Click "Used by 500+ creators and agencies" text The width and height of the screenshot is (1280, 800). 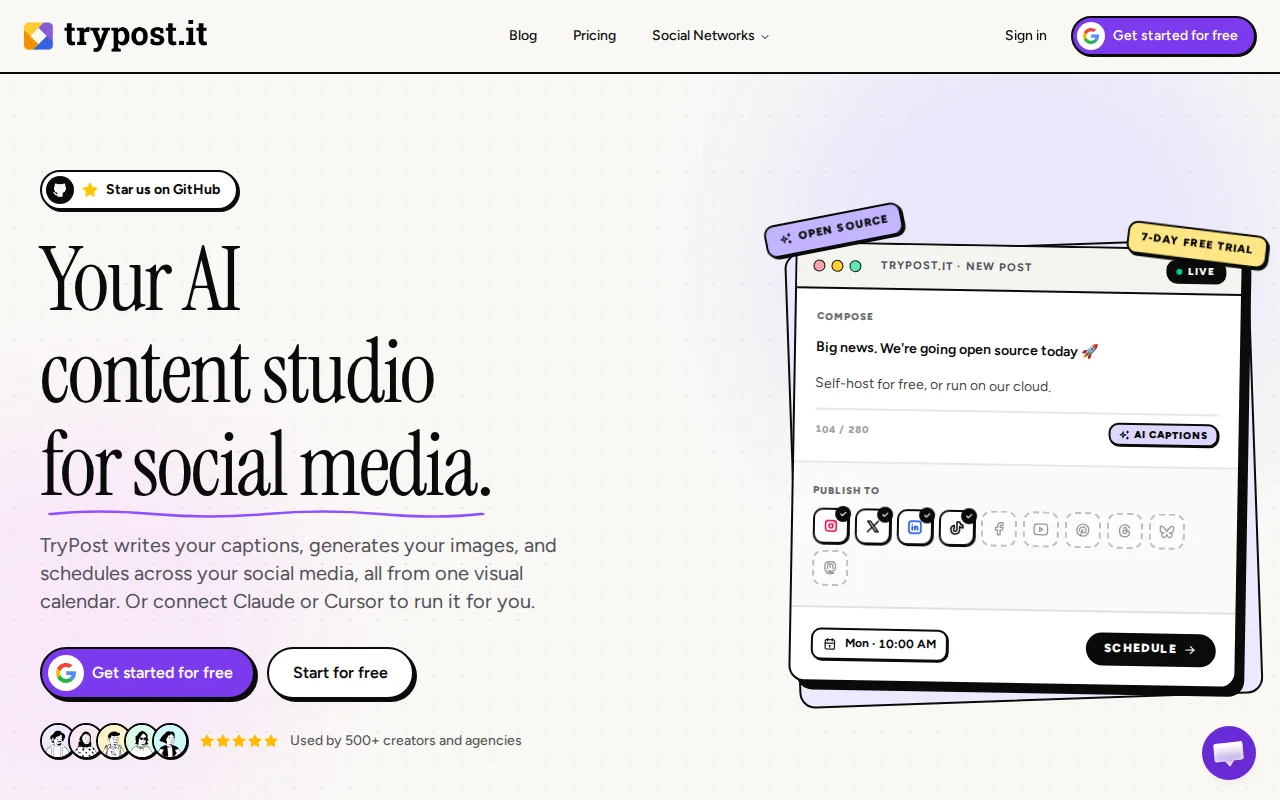[406, 741]
